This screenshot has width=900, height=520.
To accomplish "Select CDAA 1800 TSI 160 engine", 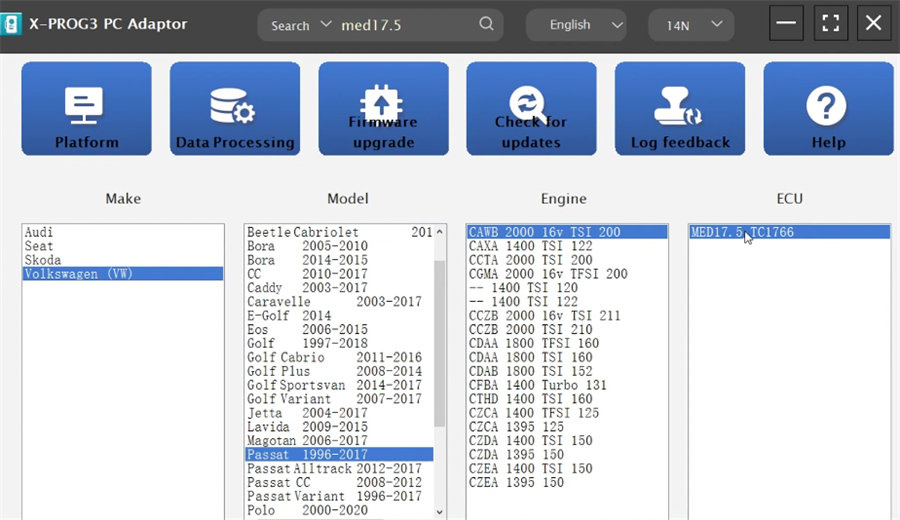I will (567, 357).
